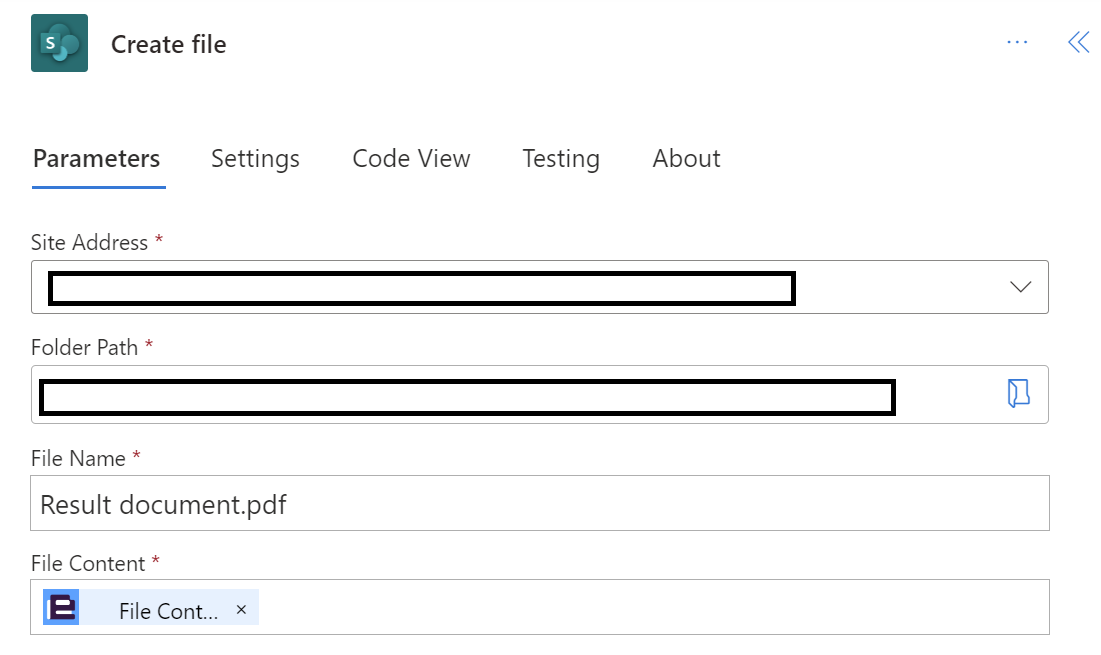View the About tab
The image size is (1101, 655).
[686, 158]
